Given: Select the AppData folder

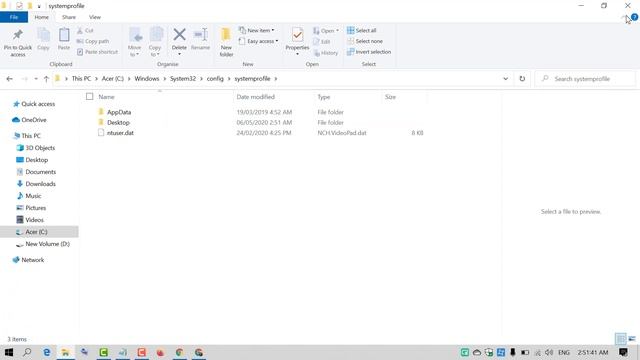Looking at the screenshot, I should pos(119,112).
